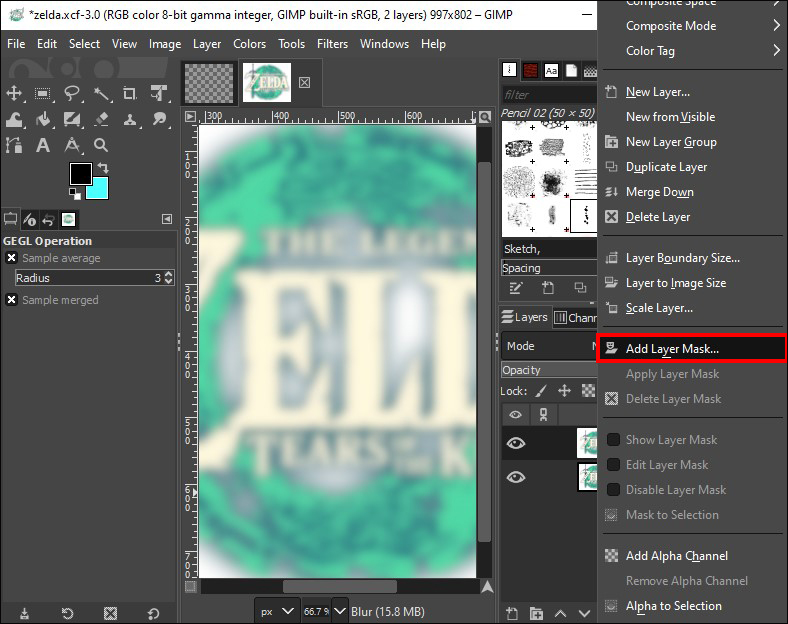This screenshot has width=788, height=624.
Task: Select the Eraser tool
Action: coord(102,119)
